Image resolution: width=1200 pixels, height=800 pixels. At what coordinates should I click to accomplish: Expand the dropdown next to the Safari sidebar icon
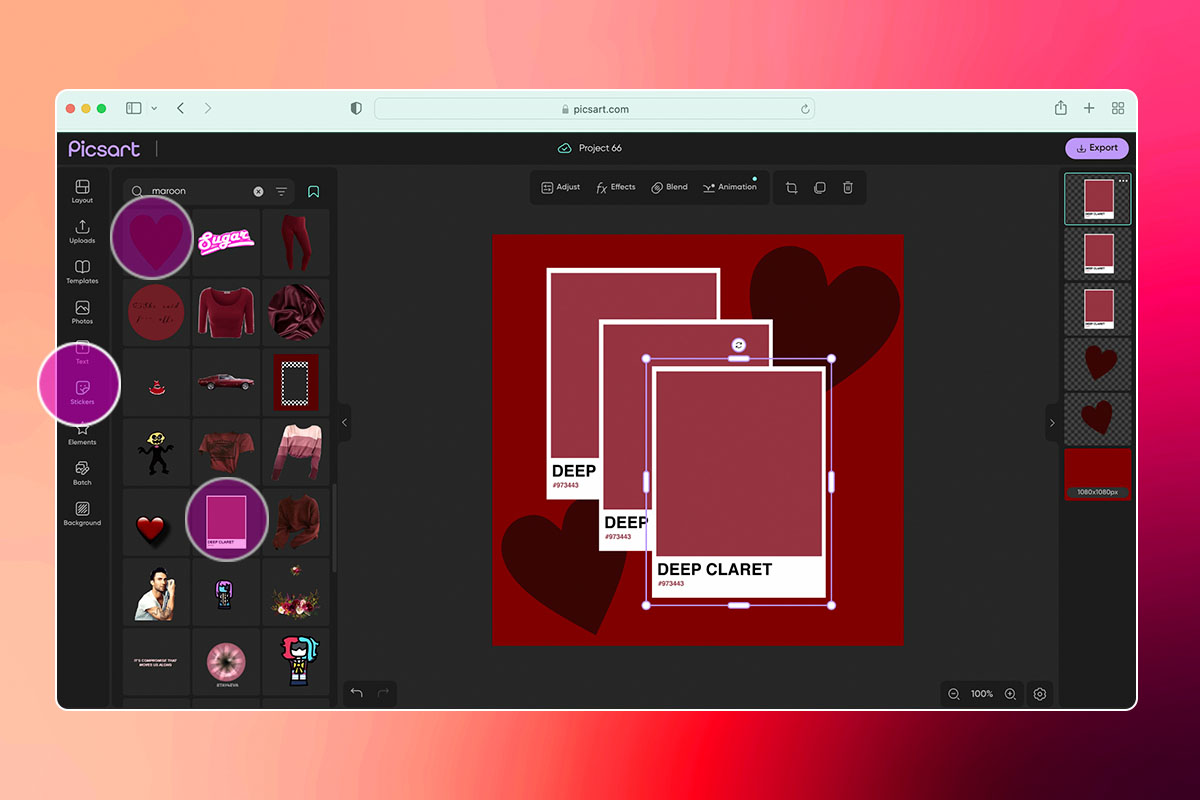[154, 108]
